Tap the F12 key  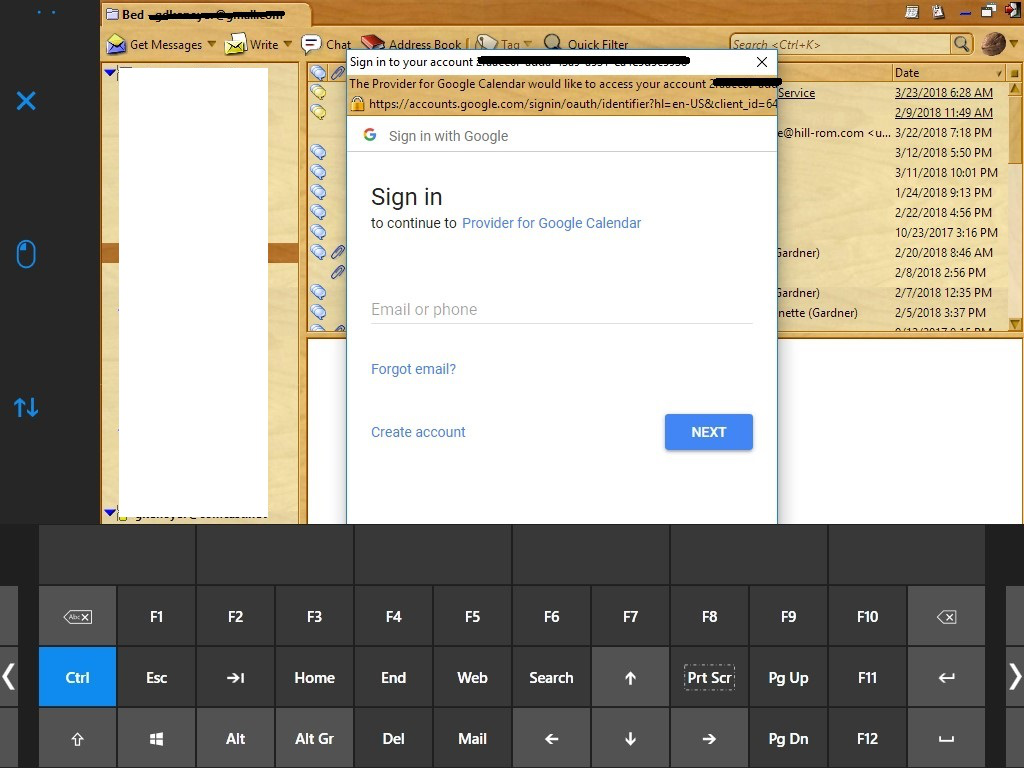click(x=867, y=739)
